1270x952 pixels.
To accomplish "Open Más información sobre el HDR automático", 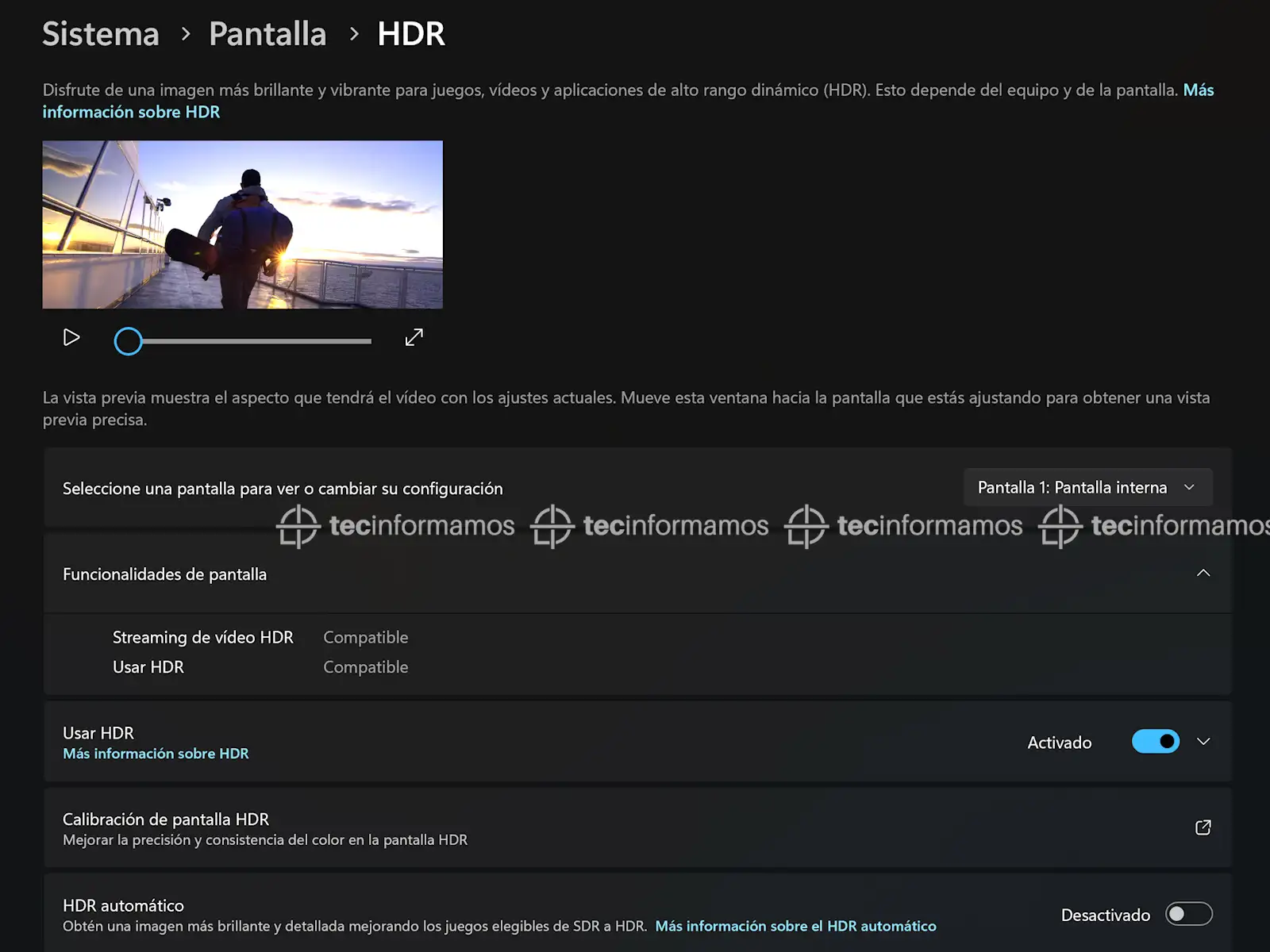I will [x=795, y=926].
